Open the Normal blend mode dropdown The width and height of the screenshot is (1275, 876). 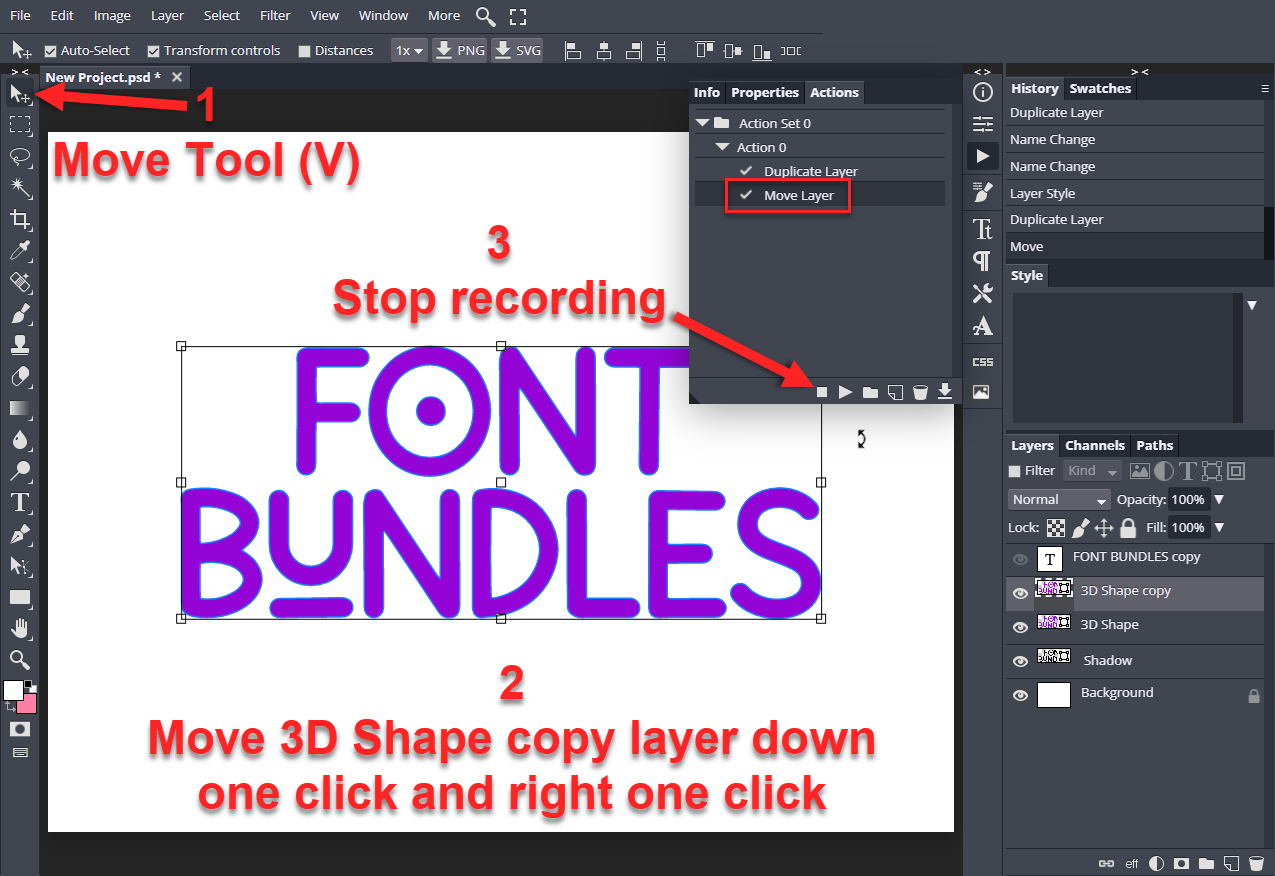coord(1059,499)
